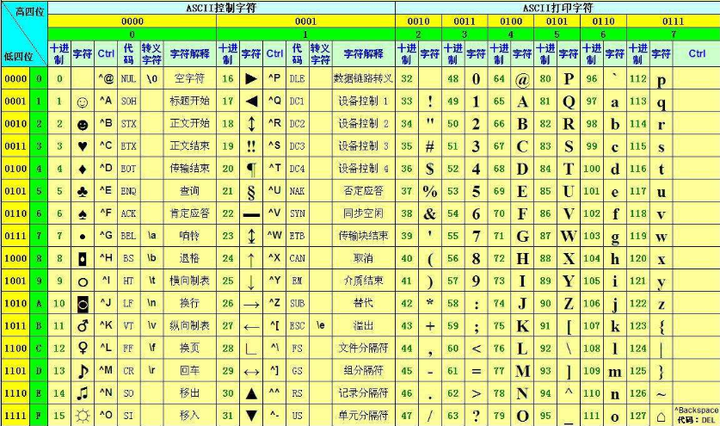Click the female sign symbol beside ^L
The height and width of the screenshot is (426, 720).
83,348
